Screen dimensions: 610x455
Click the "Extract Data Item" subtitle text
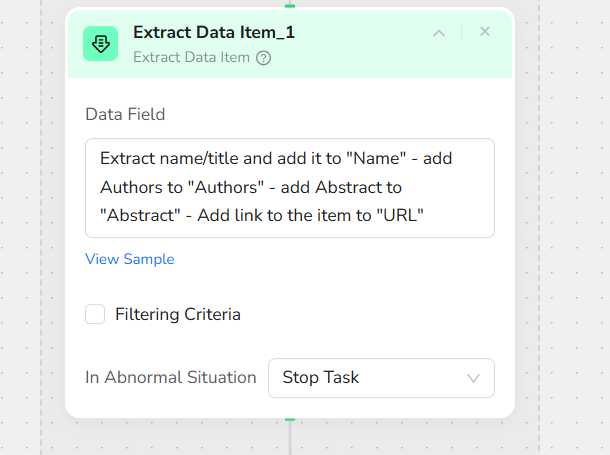tap(191, 57)
